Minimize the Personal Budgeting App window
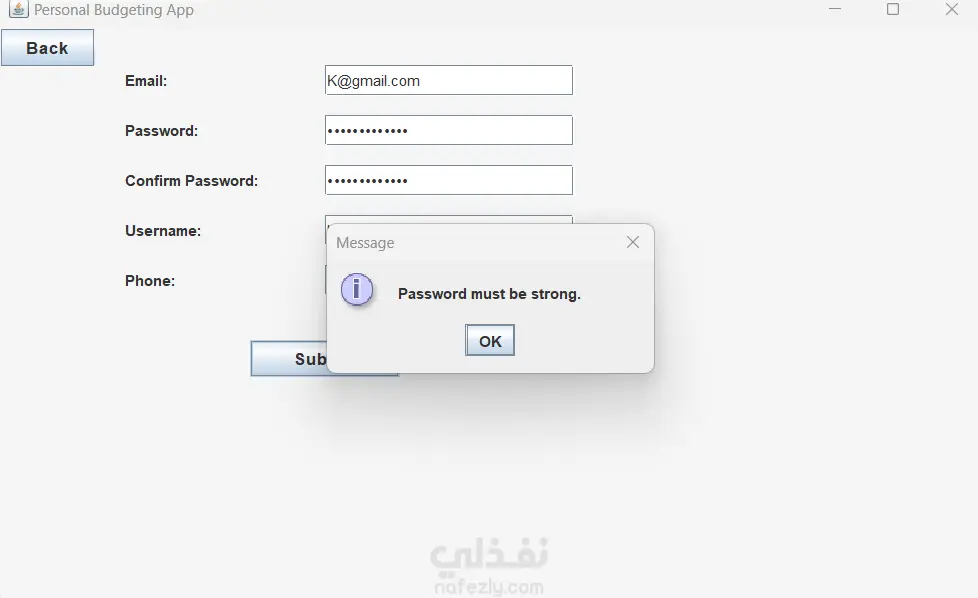 point(835,10)
